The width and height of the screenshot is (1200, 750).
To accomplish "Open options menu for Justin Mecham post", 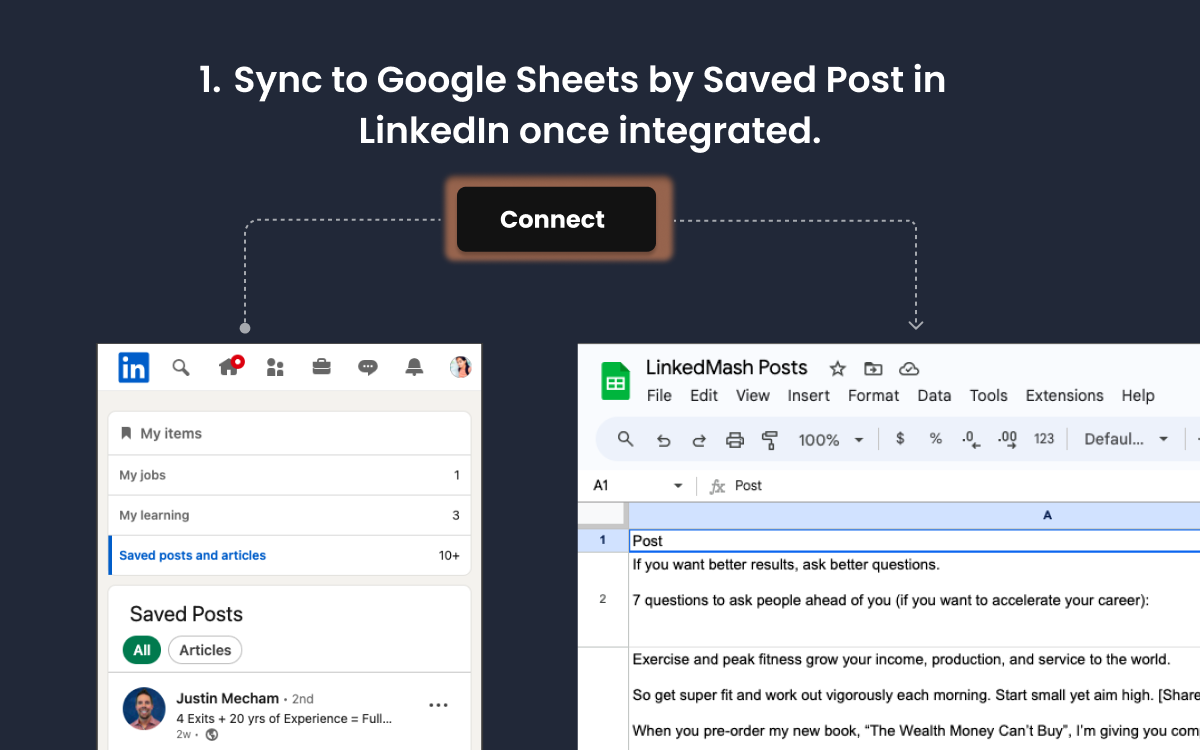I will [438, 705].
